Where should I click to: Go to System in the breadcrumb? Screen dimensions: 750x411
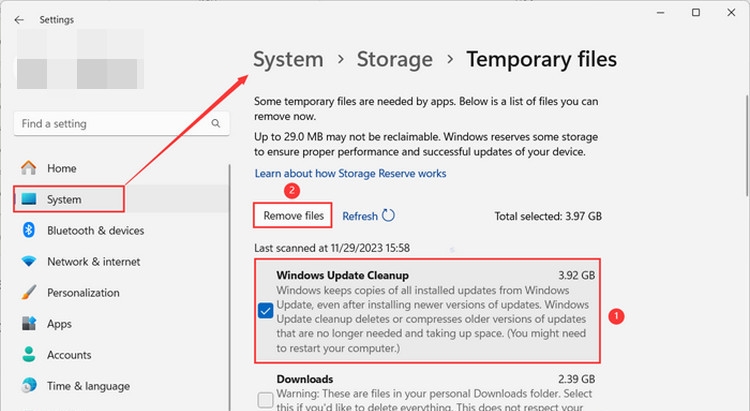coord(288,59)
